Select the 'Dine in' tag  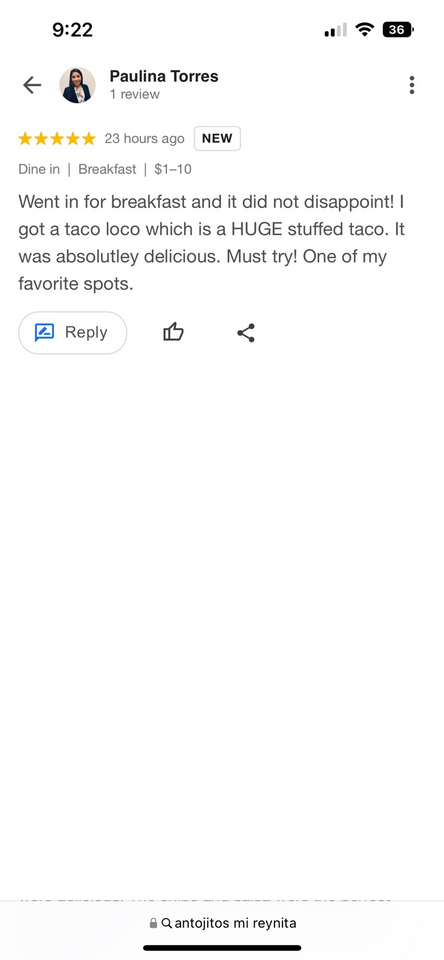click(39, 170)
